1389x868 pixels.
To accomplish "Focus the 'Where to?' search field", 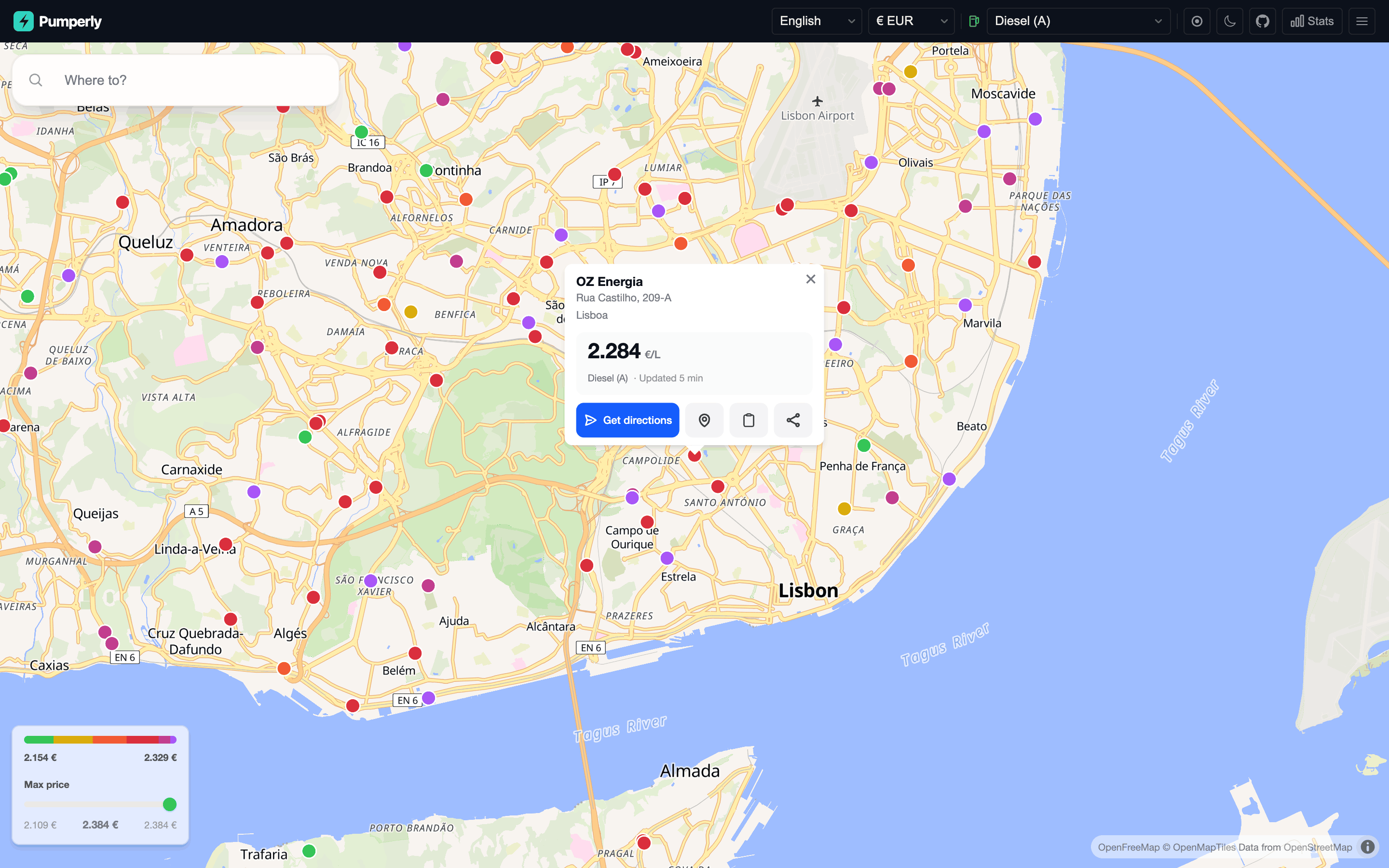I will (176, 81).
